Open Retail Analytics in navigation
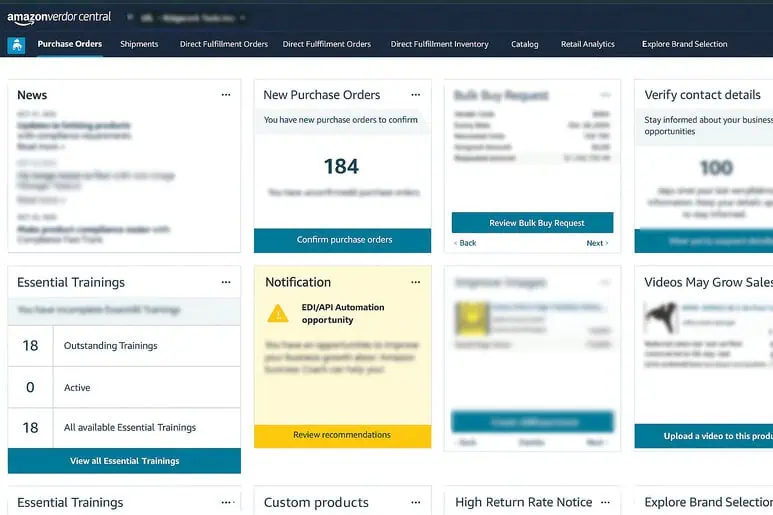This screenshot has width=773, height=515. [x=588, y=44]
